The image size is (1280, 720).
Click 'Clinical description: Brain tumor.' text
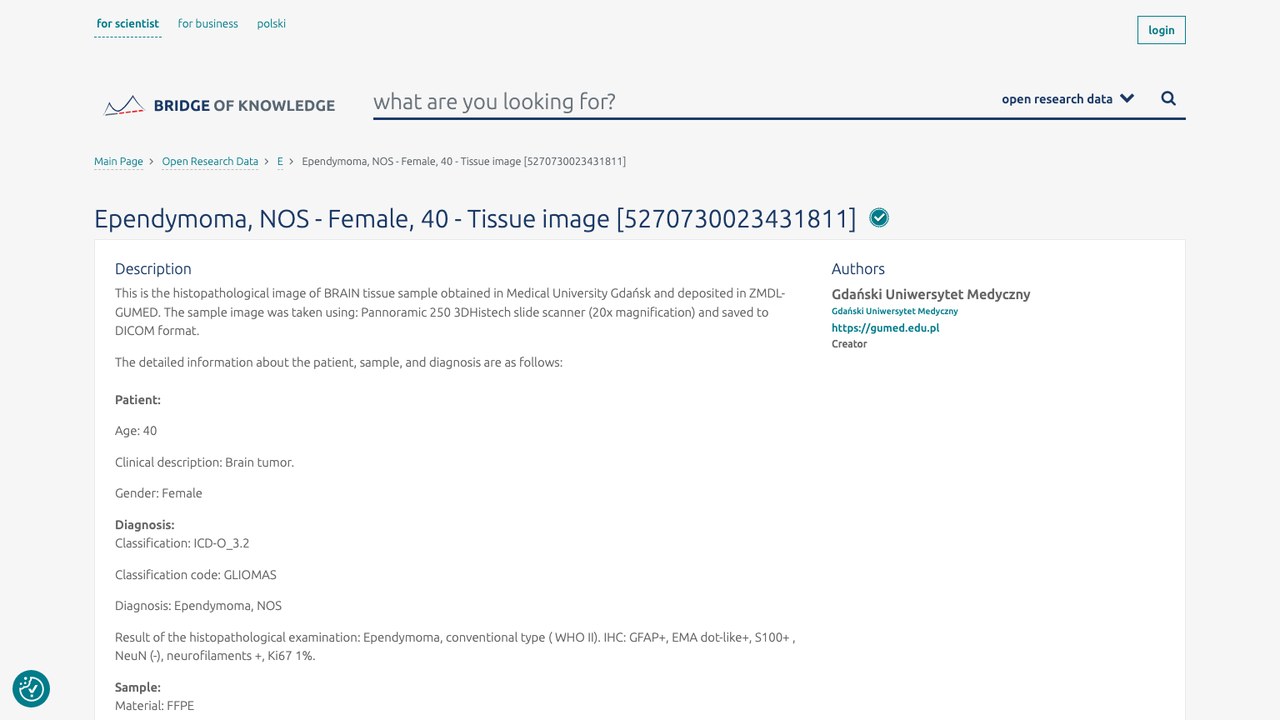205,462
